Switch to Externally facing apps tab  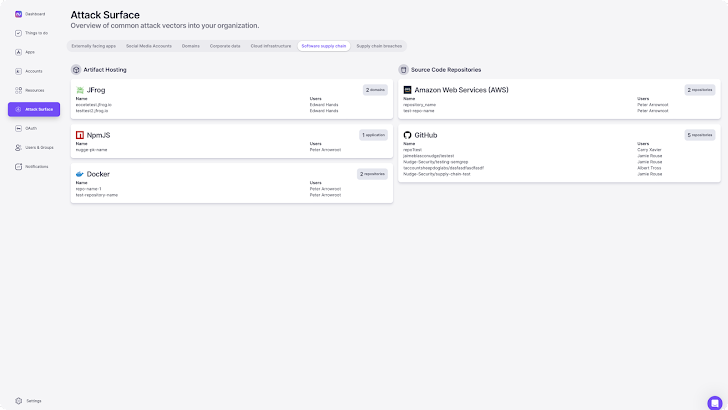coord(93,46)
